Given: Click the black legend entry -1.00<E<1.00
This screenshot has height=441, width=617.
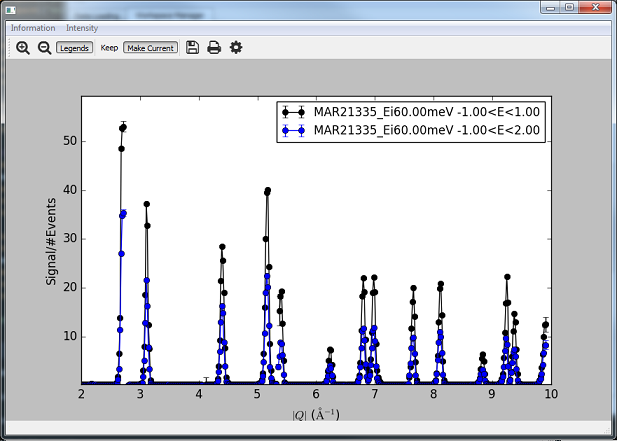Looking at the screenshot, I should (x=427, y=112).
